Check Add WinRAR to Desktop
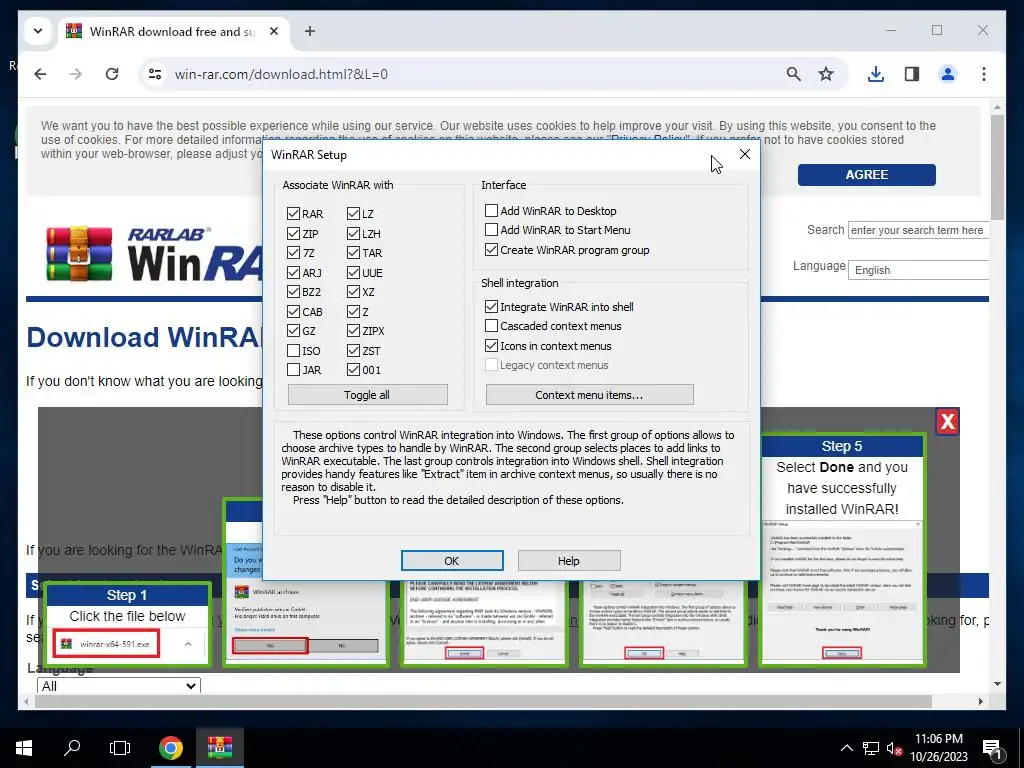 pyautogui.click(x=491, y=210)
